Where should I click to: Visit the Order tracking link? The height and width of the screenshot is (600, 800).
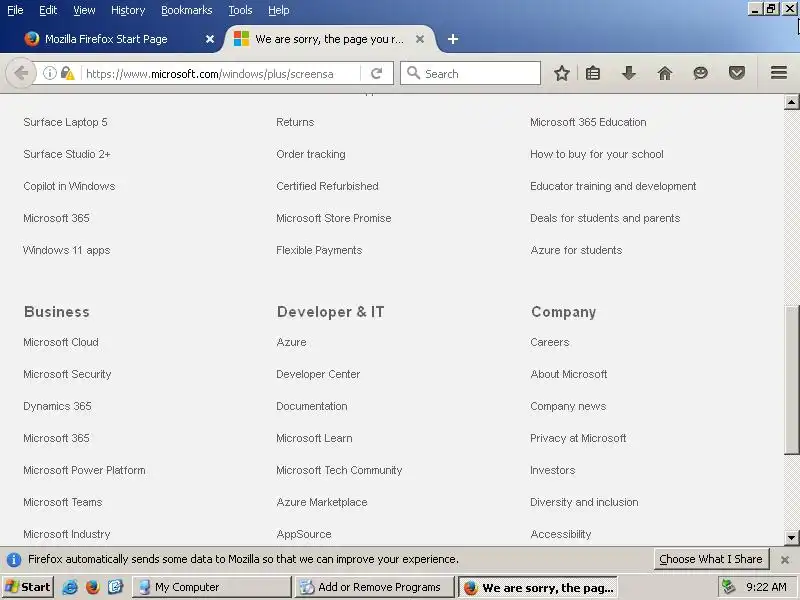point(311,154)
